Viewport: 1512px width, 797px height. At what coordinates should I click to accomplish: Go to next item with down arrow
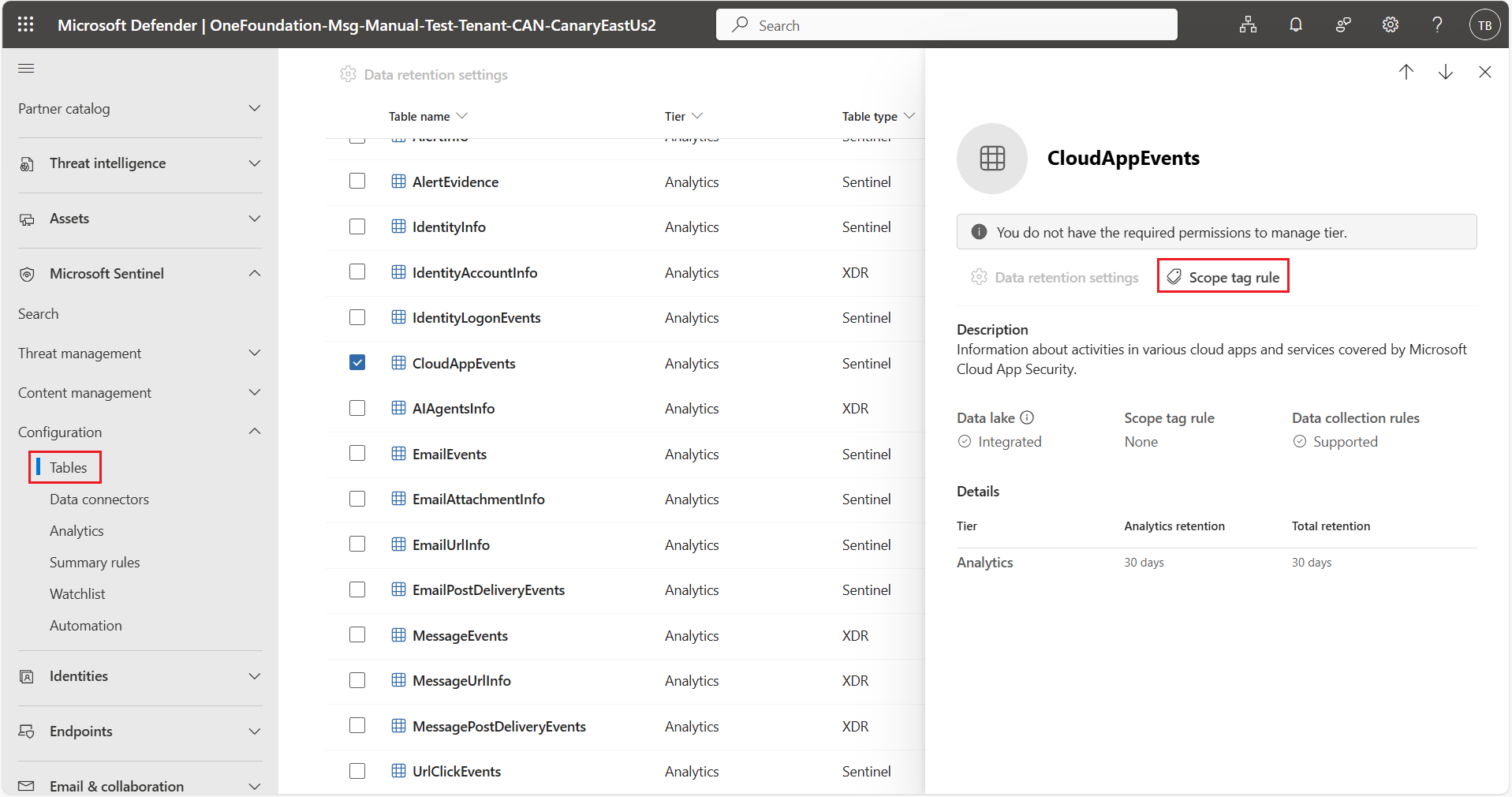click(1445, 72)
